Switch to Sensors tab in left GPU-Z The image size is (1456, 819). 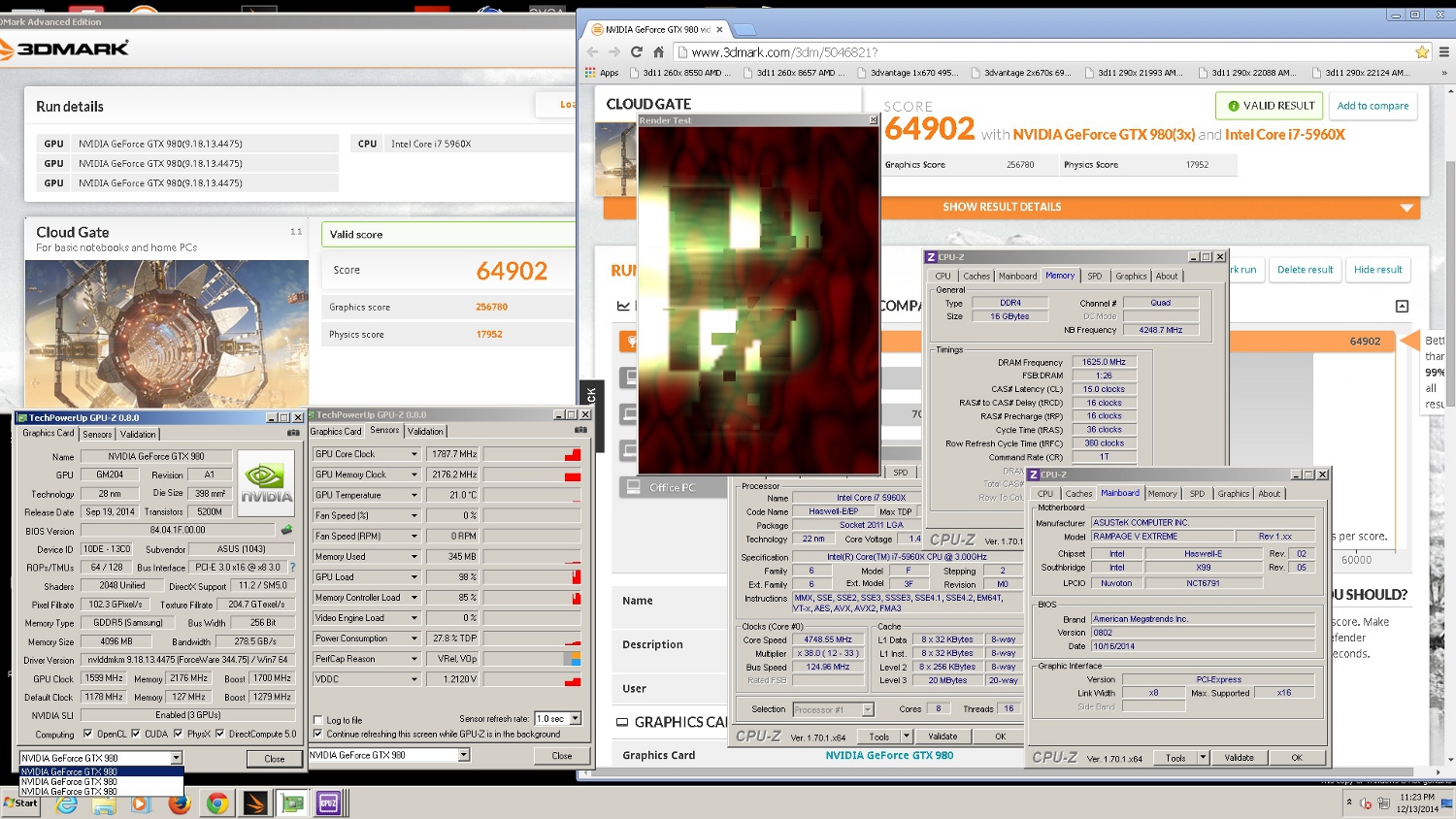point(97,435)
